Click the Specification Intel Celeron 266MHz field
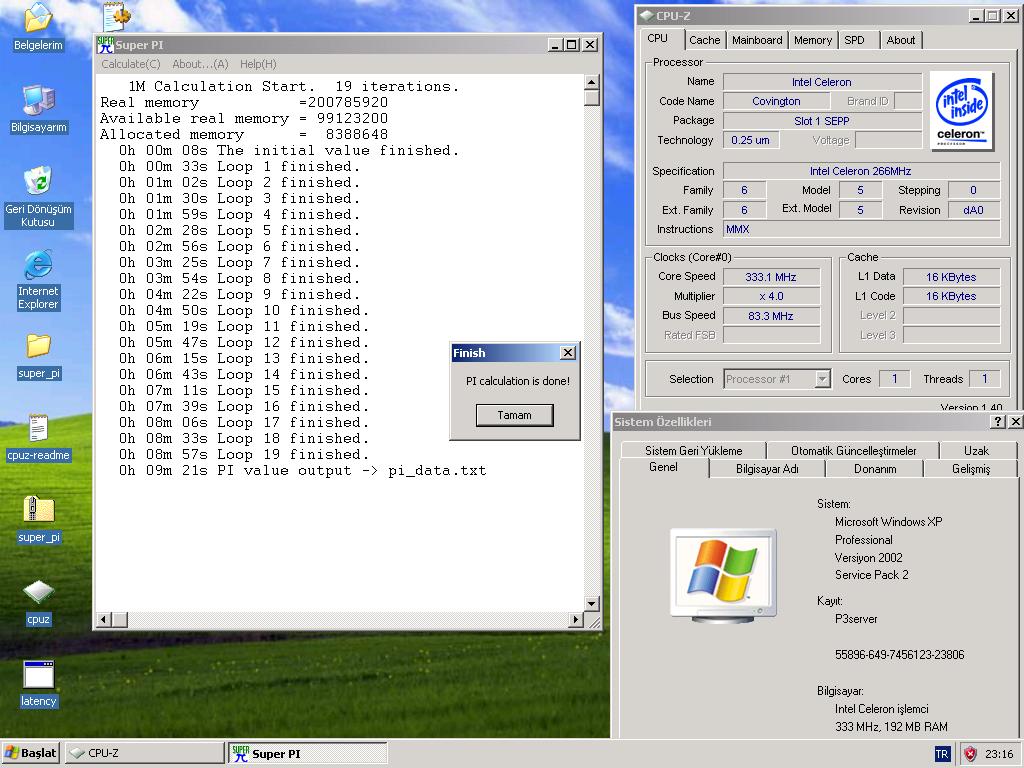This screenshot has width=1024, height=768. [x=861, y=171]
